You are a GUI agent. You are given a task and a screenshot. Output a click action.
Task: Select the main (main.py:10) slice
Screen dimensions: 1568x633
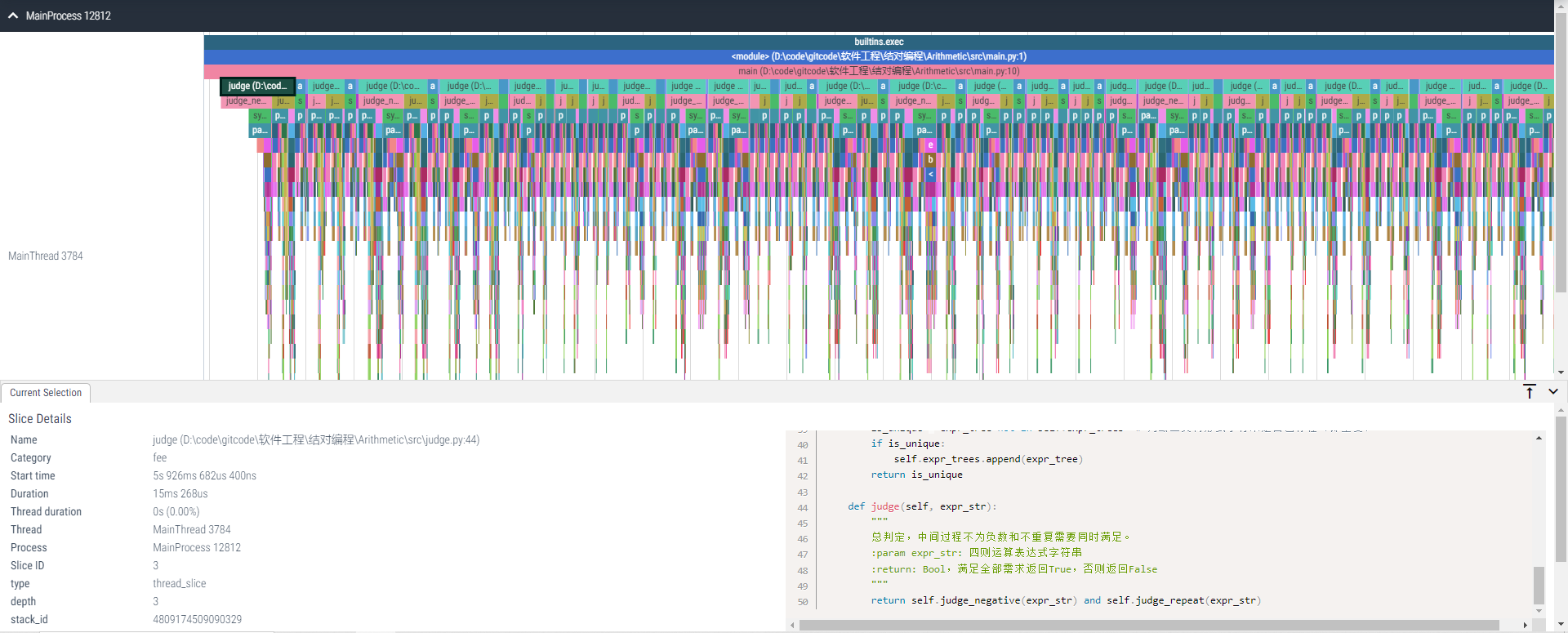click(879, 71)
